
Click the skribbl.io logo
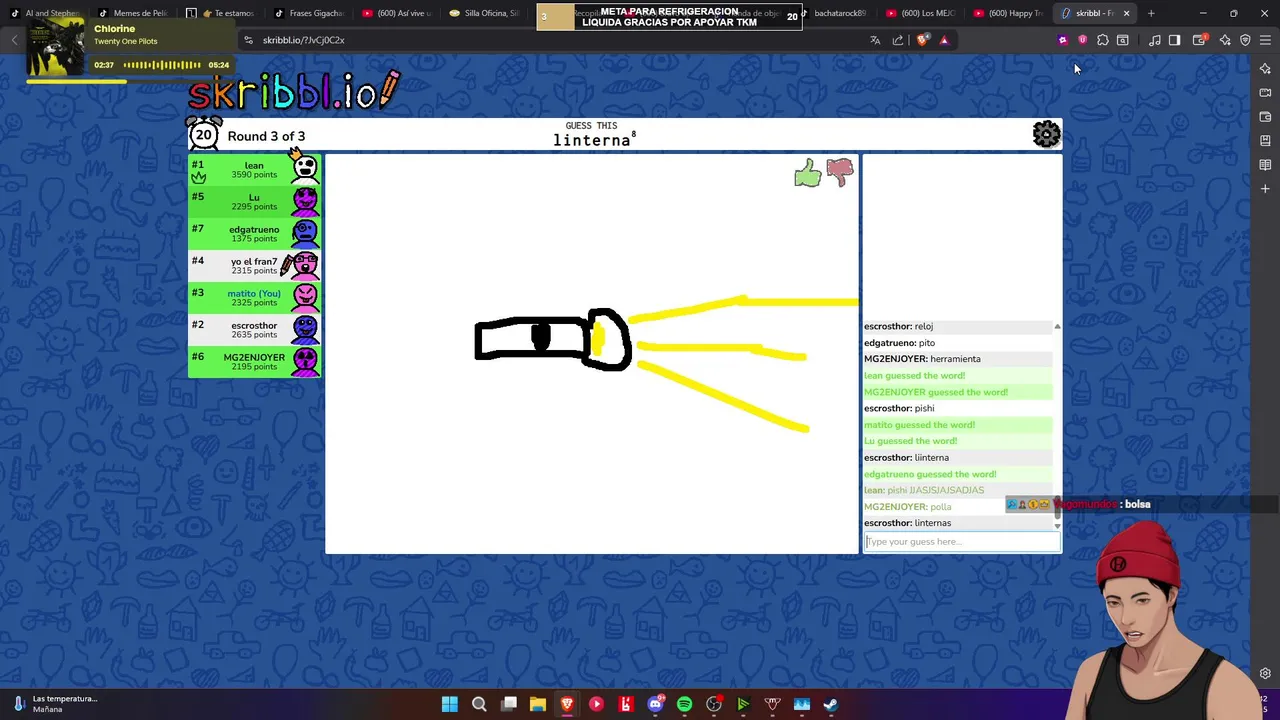294,91
